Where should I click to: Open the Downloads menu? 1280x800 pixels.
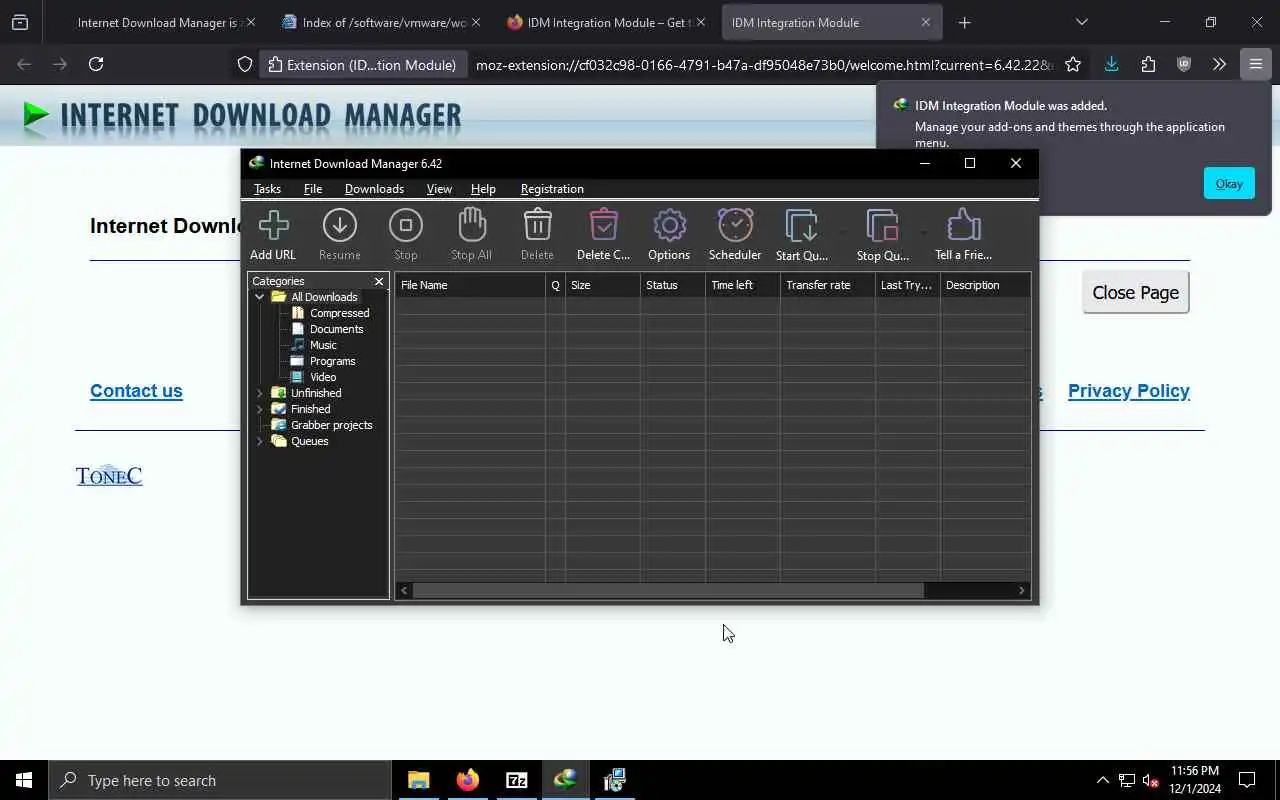[x=374, y=189]
